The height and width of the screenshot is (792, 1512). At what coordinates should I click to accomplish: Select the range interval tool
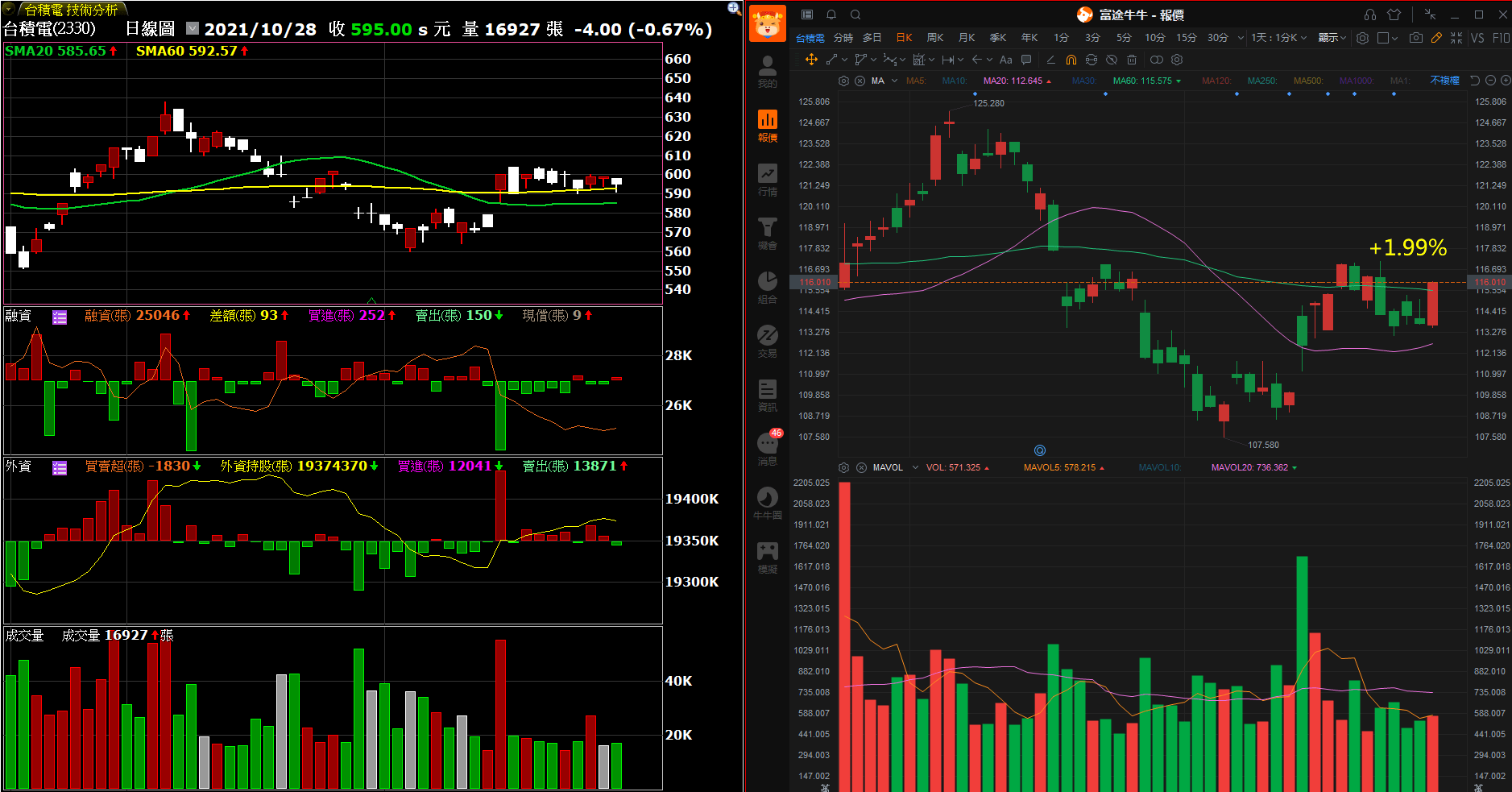[x=948, y=60]
